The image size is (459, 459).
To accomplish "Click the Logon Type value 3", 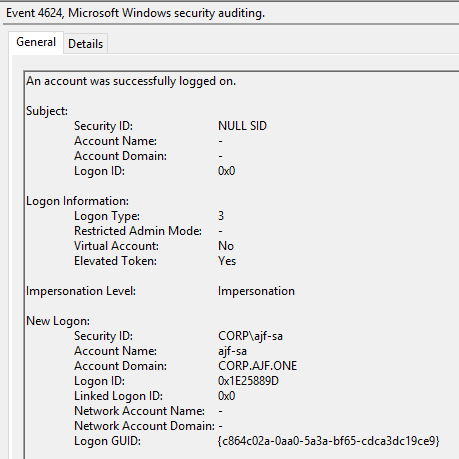I will click(x=221, y=216).
